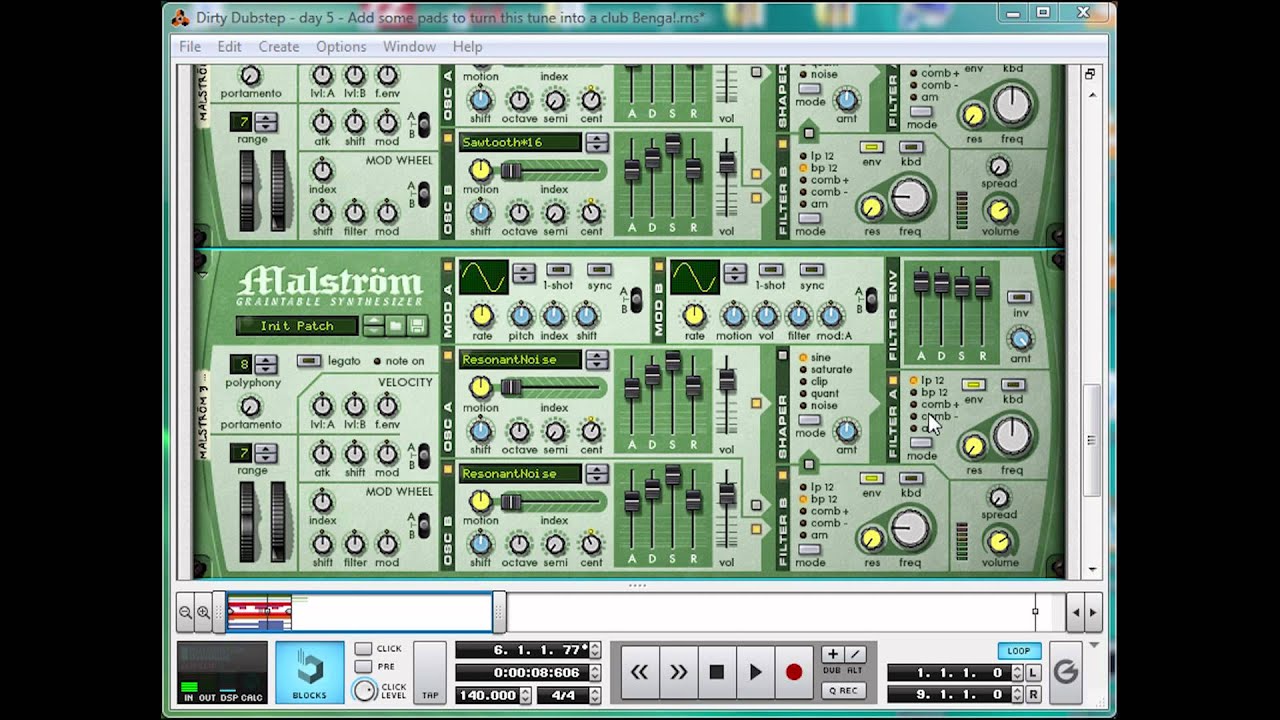Screen dimensions: 1280x720
Task: Click the 4/4 time signature stepper arrows
Action: pos(595,695)
